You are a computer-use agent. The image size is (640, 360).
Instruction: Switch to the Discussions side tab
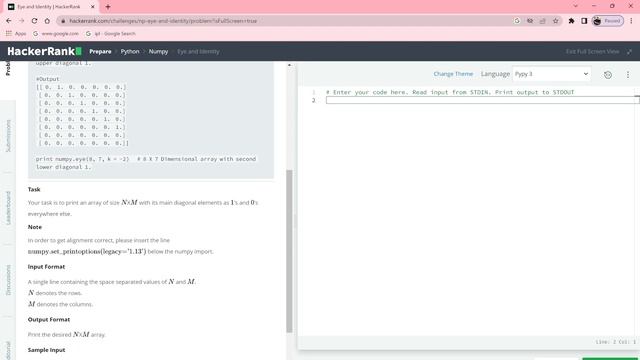[x=8, y=280]
